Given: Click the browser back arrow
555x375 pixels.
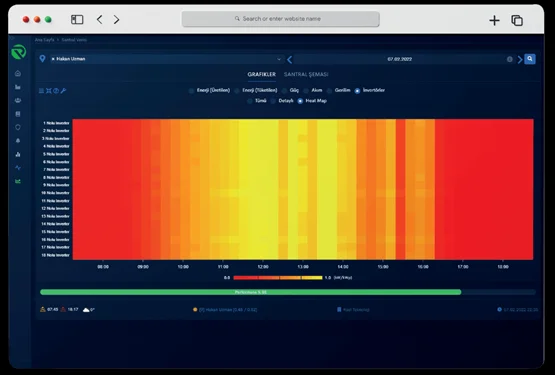Looking at the screenshot, I should (x=99, y=19).
